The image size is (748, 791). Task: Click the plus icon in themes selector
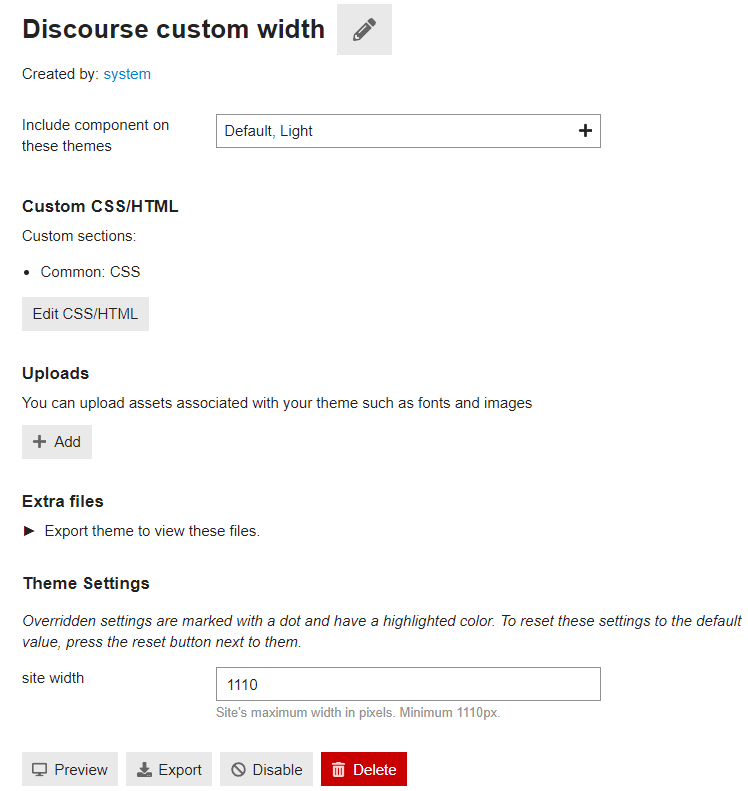585,131
